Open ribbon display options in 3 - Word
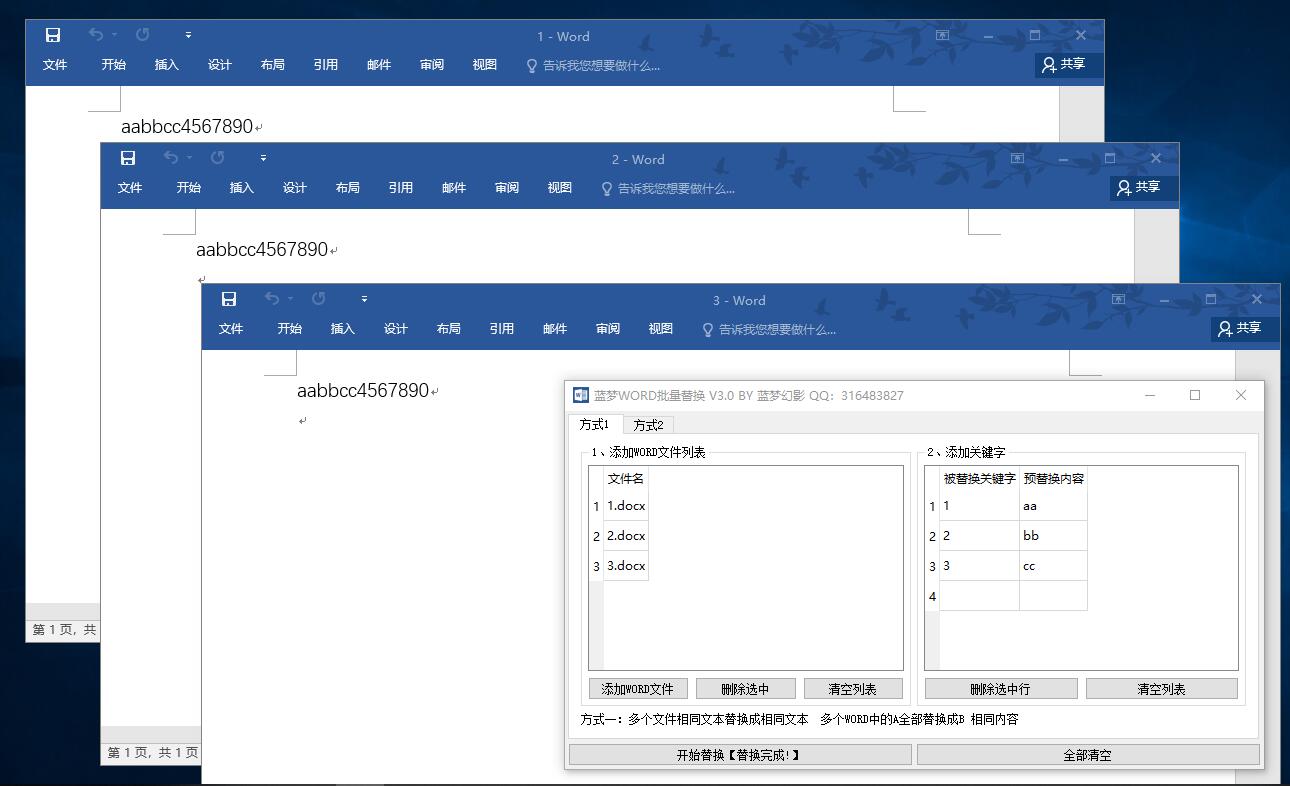 (x=1118, y=299)
